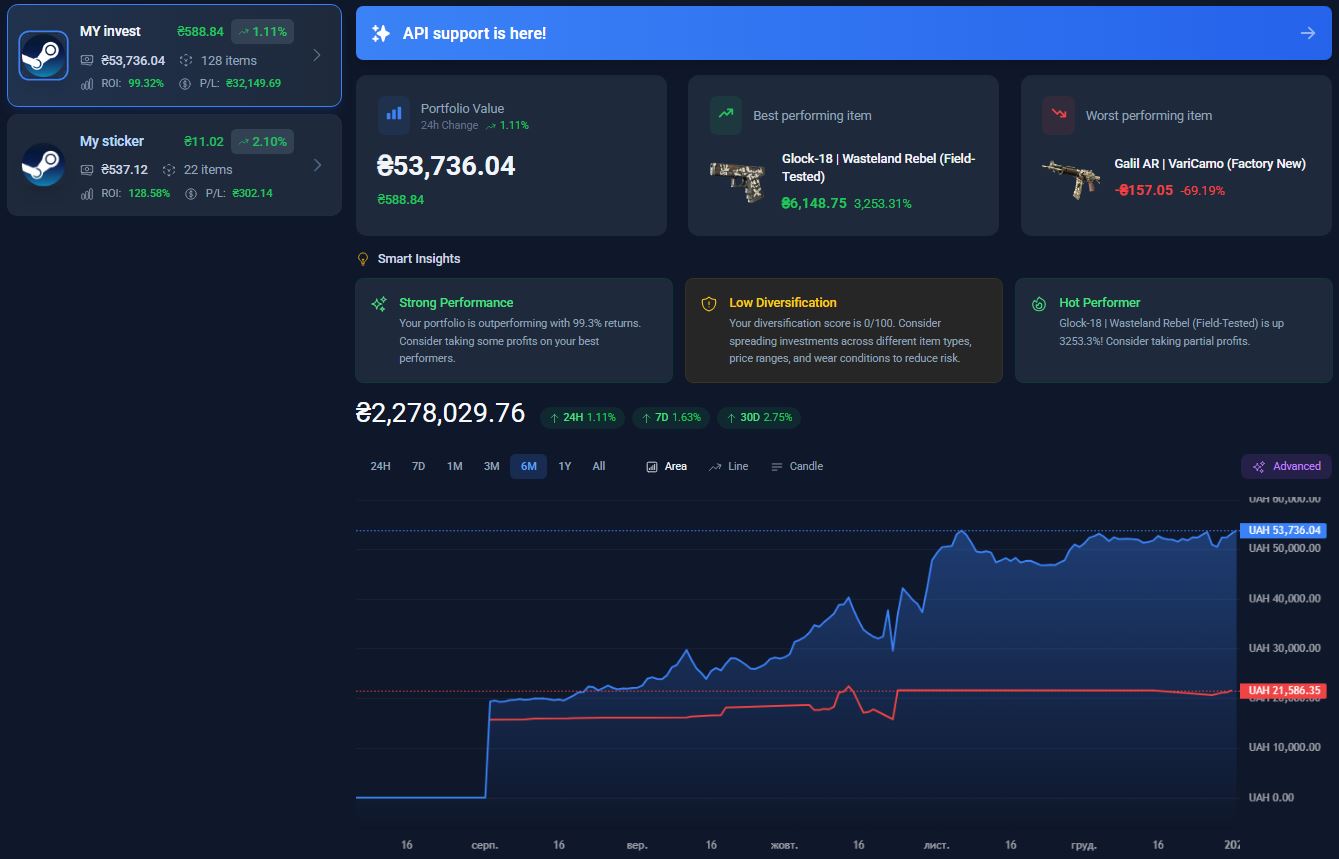Image resolution: width=1339 pixels, height=859 pixels.
Task: Switch chart type to Line
Action: (728, 466)
